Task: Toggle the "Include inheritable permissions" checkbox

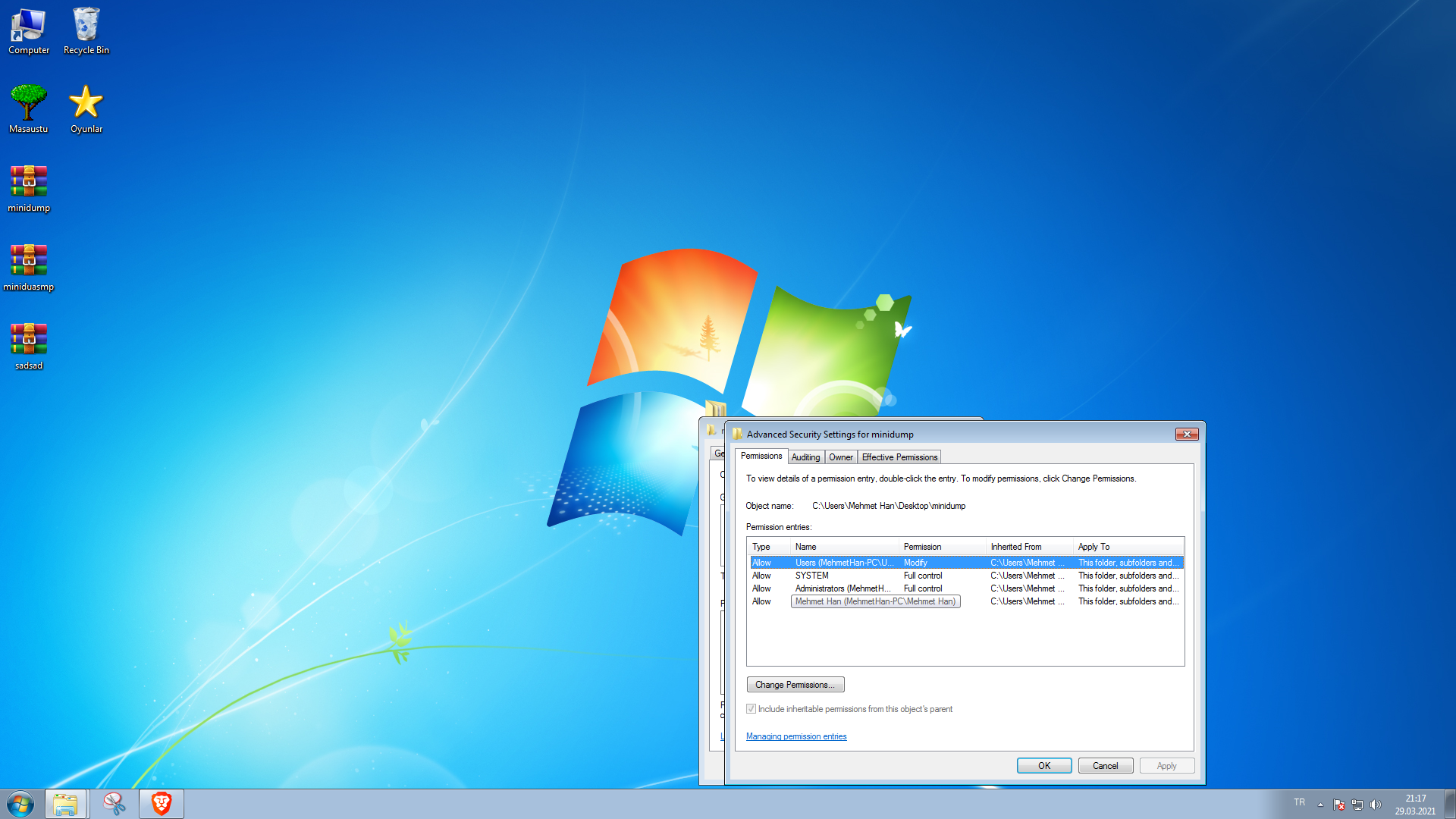Action: [751, 709]
